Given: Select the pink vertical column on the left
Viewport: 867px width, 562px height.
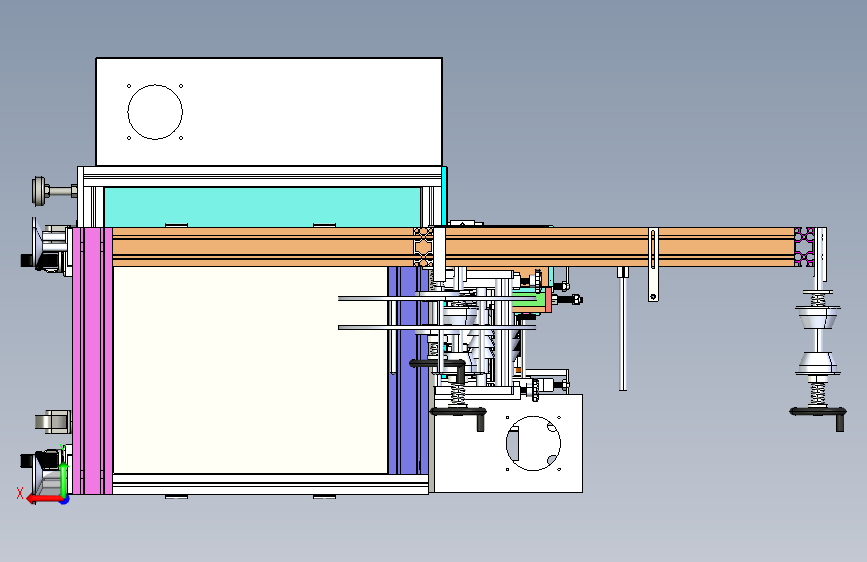Looking at the screenshot, I should 92,361.
